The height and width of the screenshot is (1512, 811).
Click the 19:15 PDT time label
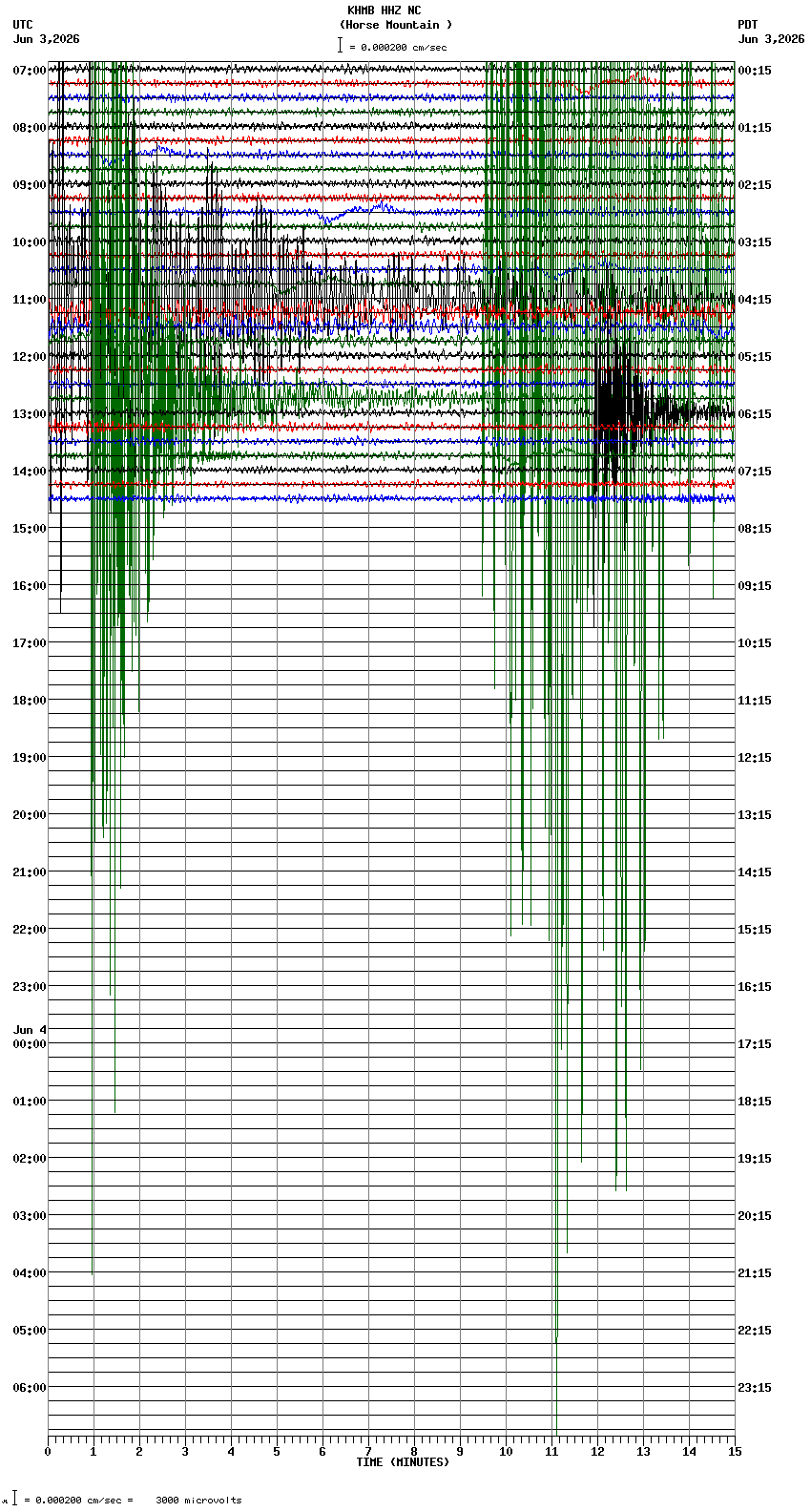755,1159
